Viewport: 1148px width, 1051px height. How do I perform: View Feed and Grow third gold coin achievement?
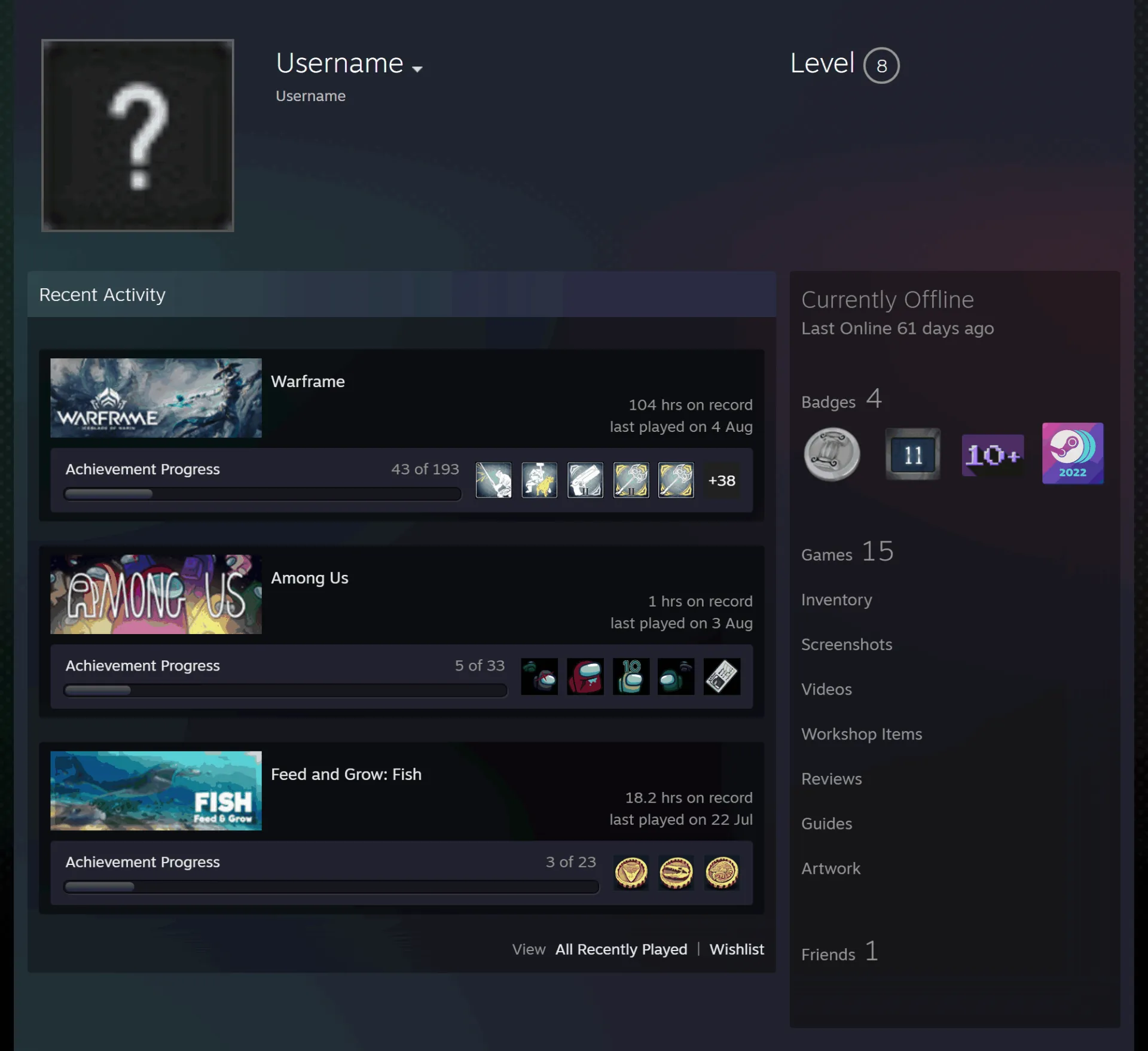click(x=722, y=873)
